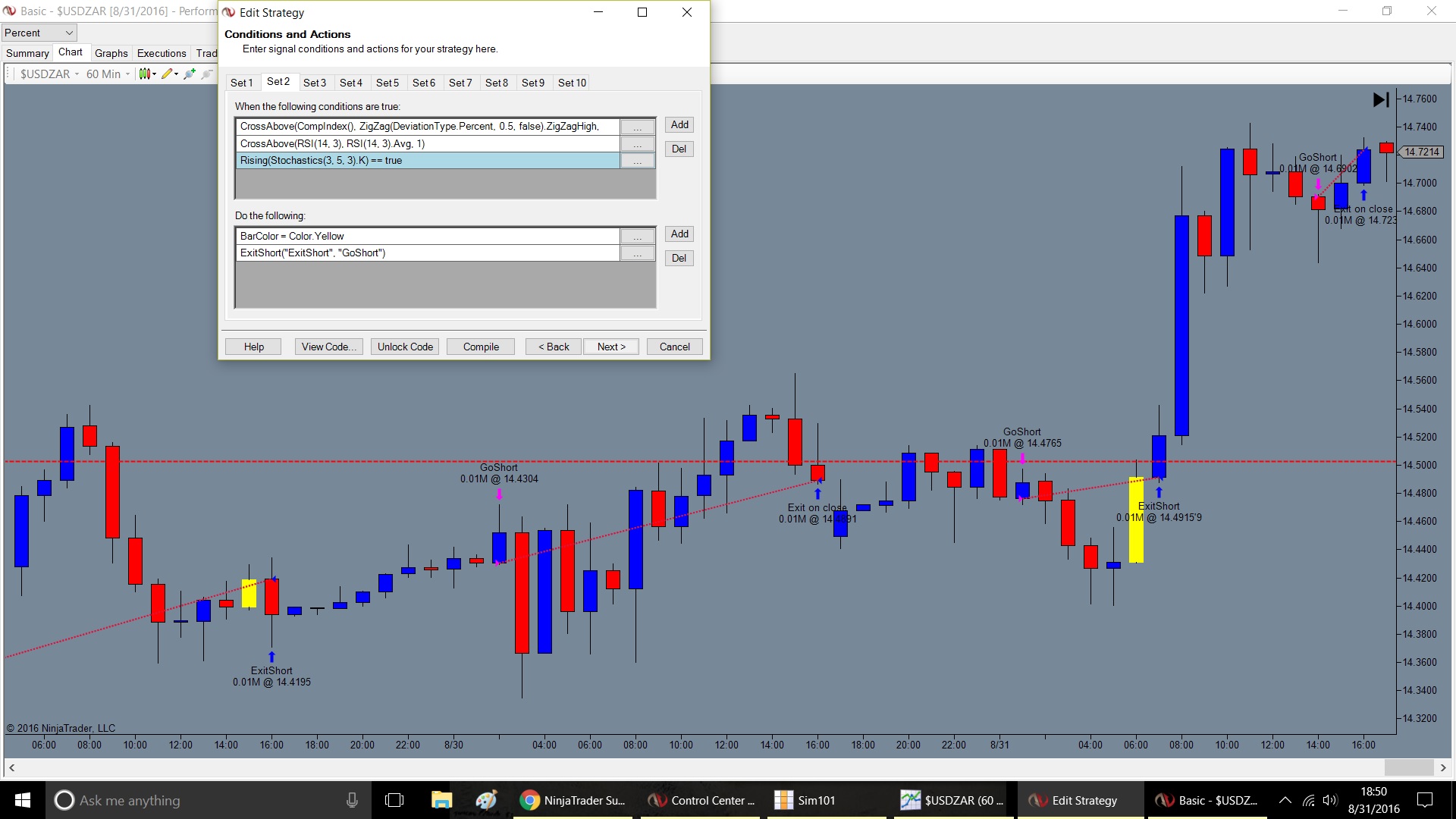This screenshot has width=1456, height=819.
Task: Open Windows Task View icon
Action: (394, 800)
